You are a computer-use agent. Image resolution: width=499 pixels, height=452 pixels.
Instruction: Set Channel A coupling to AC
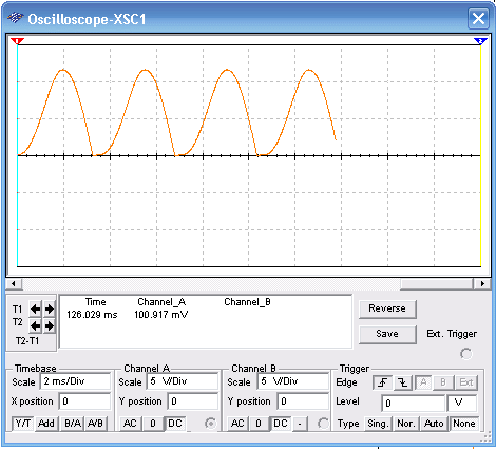[130, 423]
